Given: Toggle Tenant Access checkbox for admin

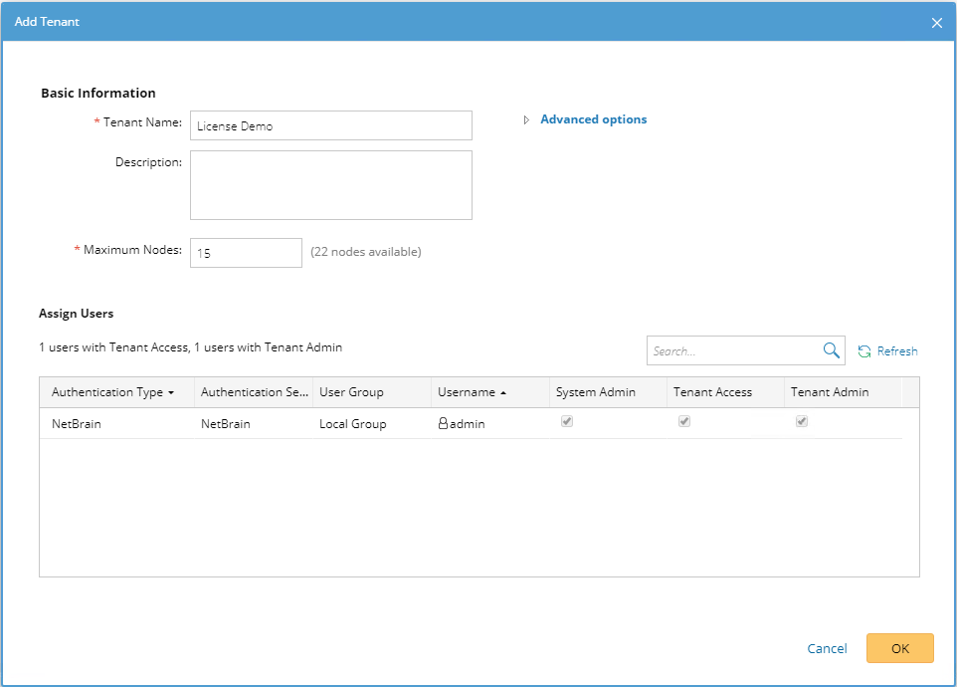Looking at the screenshot, I should point(684,422).
